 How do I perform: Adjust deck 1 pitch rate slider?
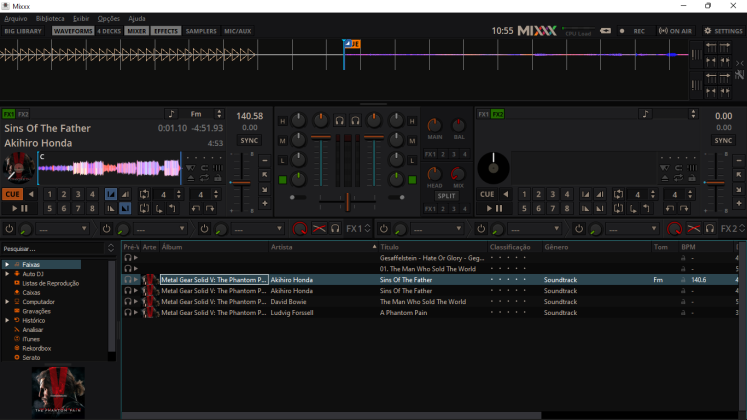242,182
